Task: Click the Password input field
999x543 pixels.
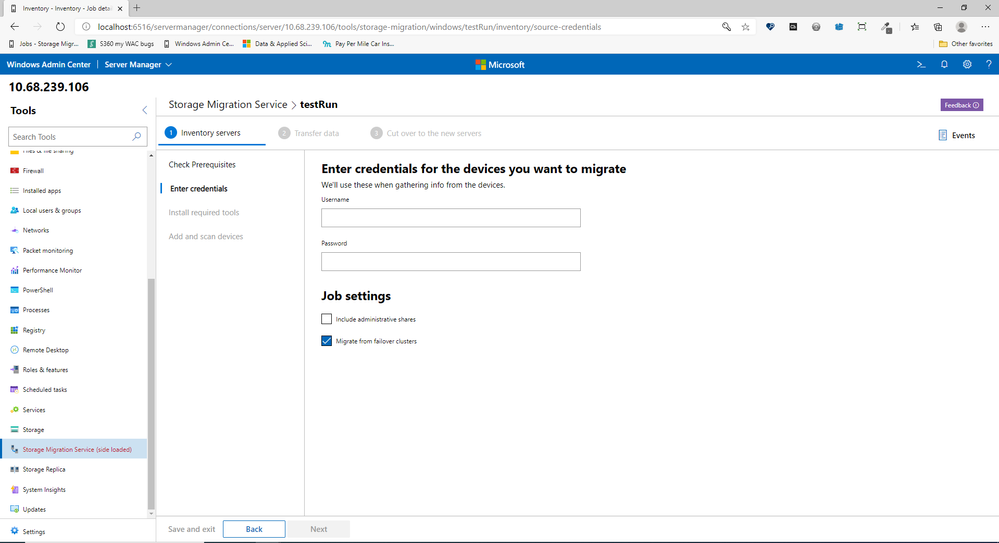Action: click(450, 261)
